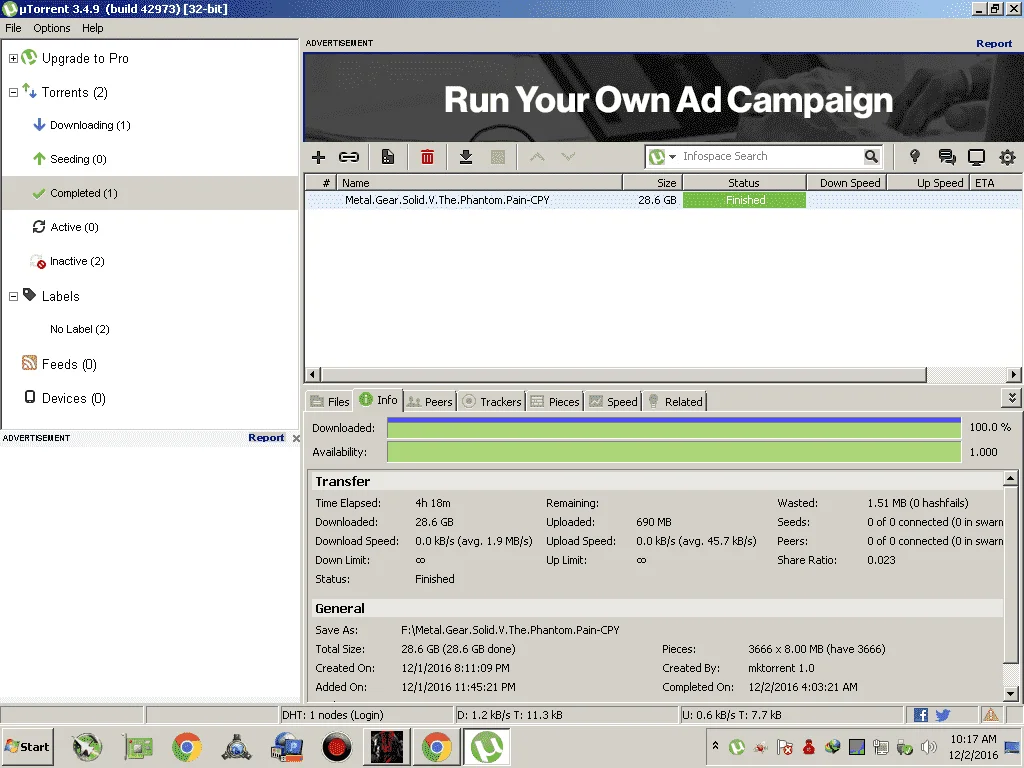Image resolution: width=1024 pixels, height=768 pixels.
Task: Switch to the Related tab
Action: click(675, 402)
